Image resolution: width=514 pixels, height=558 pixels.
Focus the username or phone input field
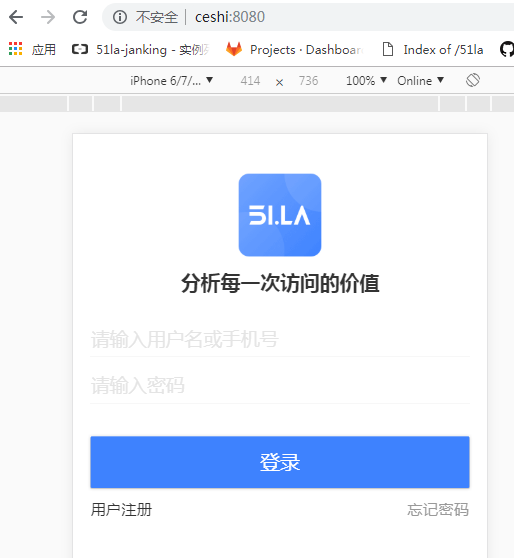(280, 339)
